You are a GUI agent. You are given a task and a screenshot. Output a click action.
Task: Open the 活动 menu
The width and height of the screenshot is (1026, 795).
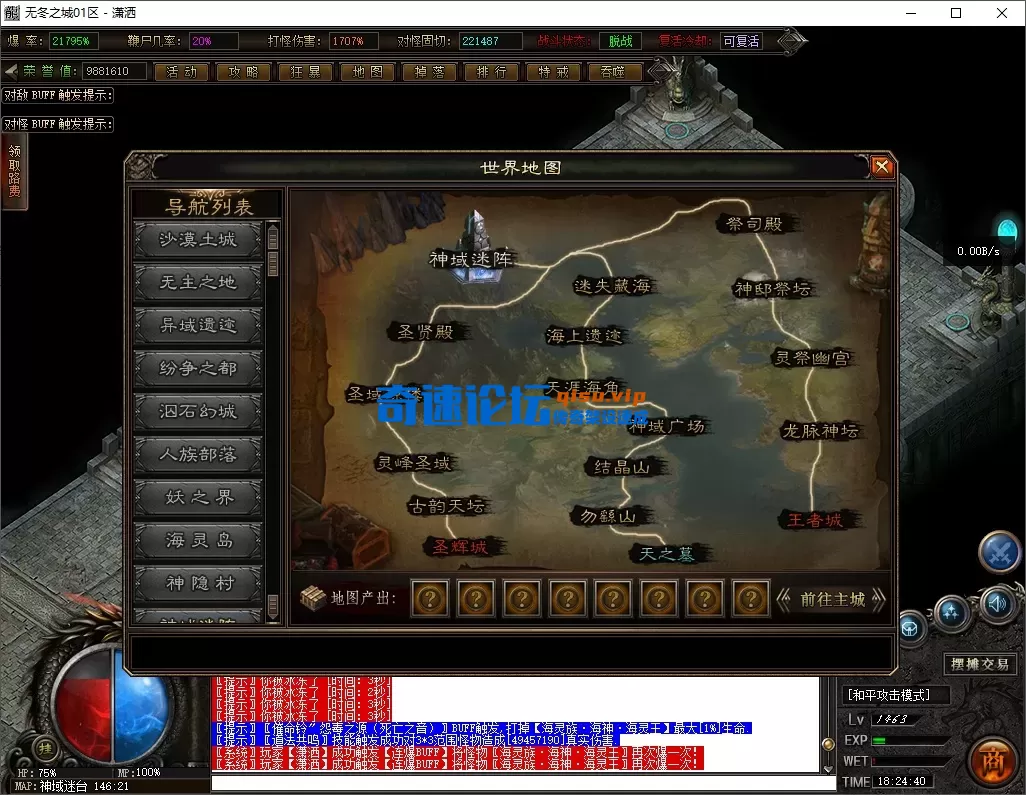click(x=181, y=72)
